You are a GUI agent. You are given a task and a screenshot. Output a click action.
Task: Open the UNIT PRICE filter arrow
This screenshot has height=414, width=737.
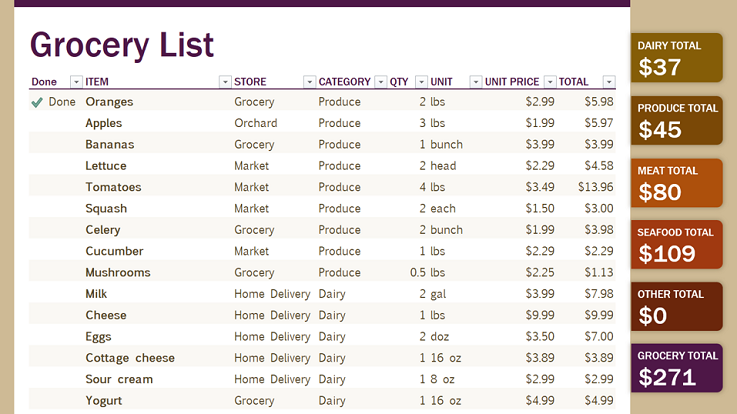[549, 82]
